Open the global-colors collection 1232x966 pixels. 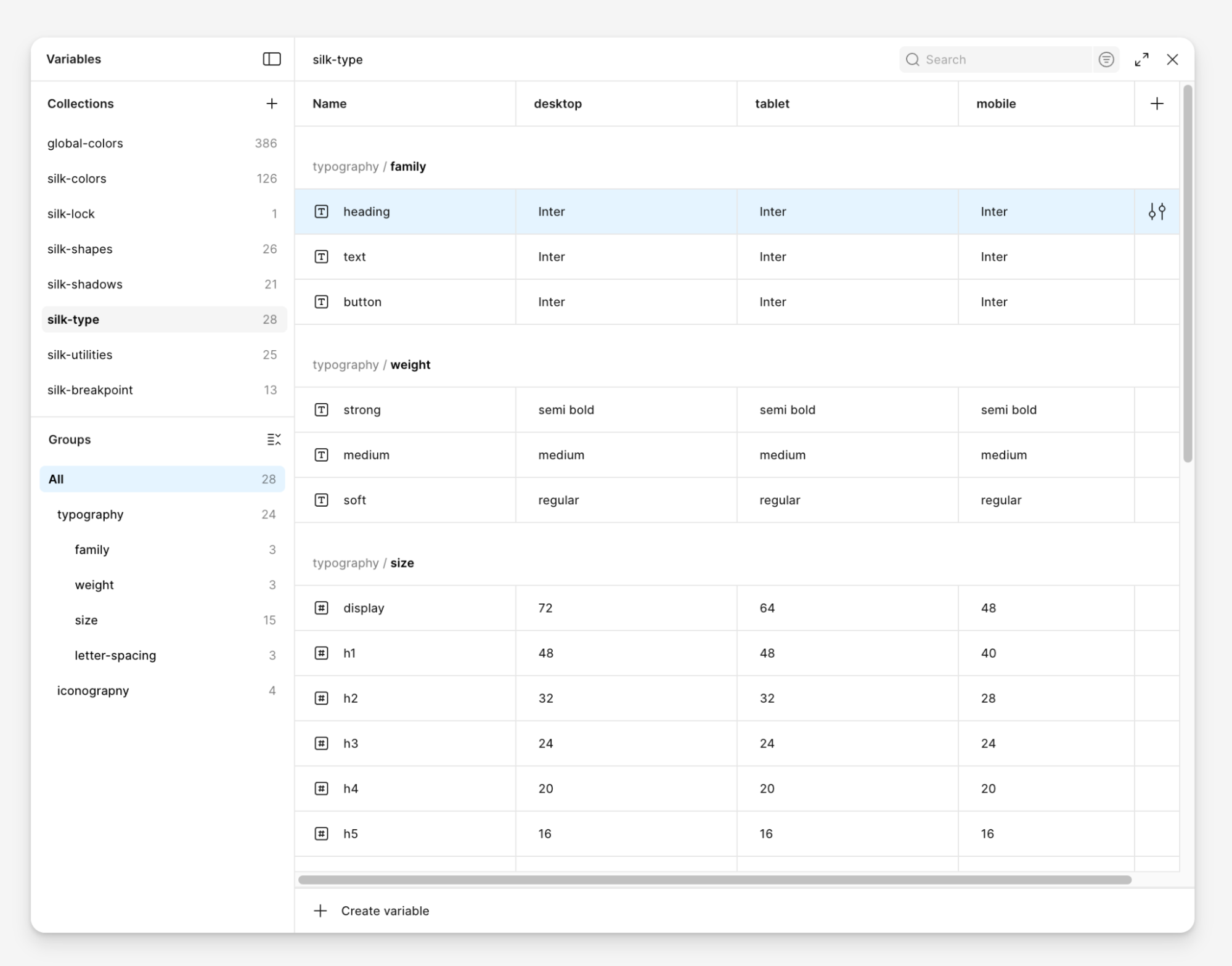tap(85, 144)
